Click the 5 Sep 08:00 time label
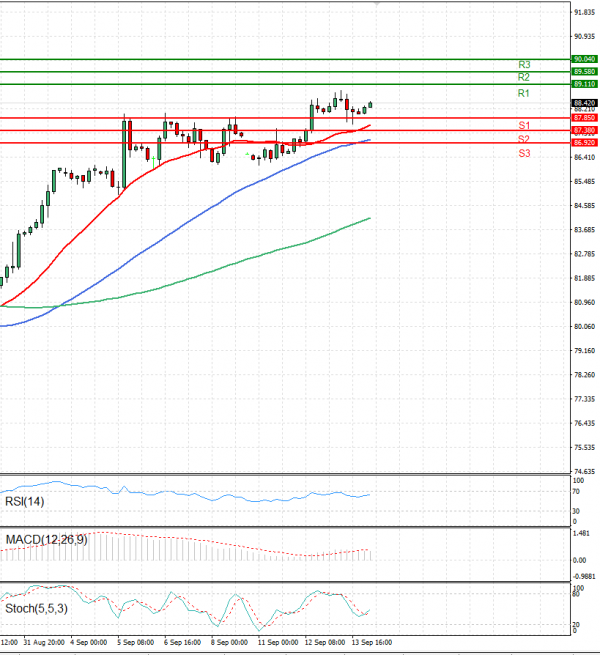The height and width of the screenshot is (655, 600). 135,642
